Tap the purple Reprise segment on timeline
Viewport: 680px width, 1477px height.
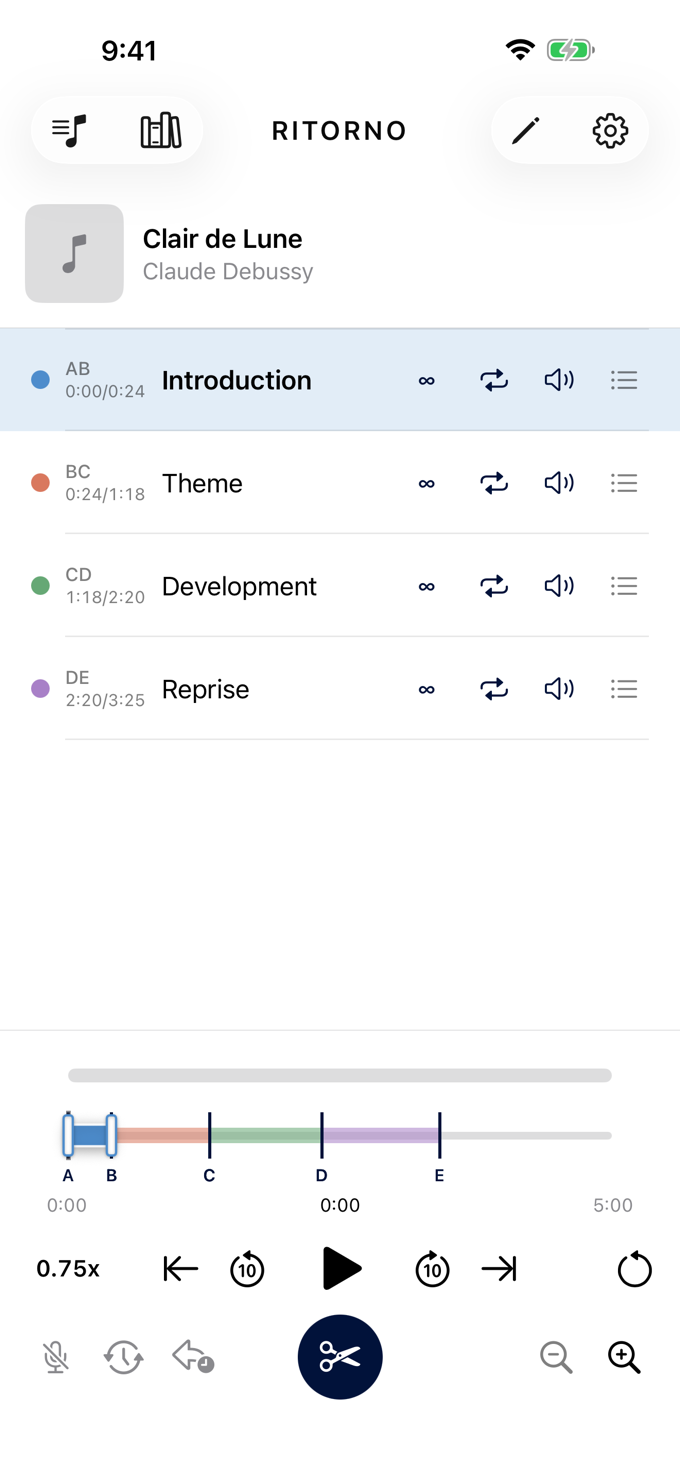pos(380,1136)
